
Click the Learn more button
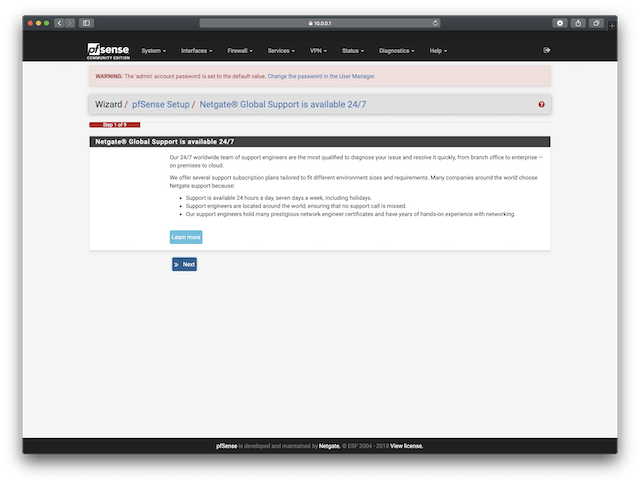(186, 237)
